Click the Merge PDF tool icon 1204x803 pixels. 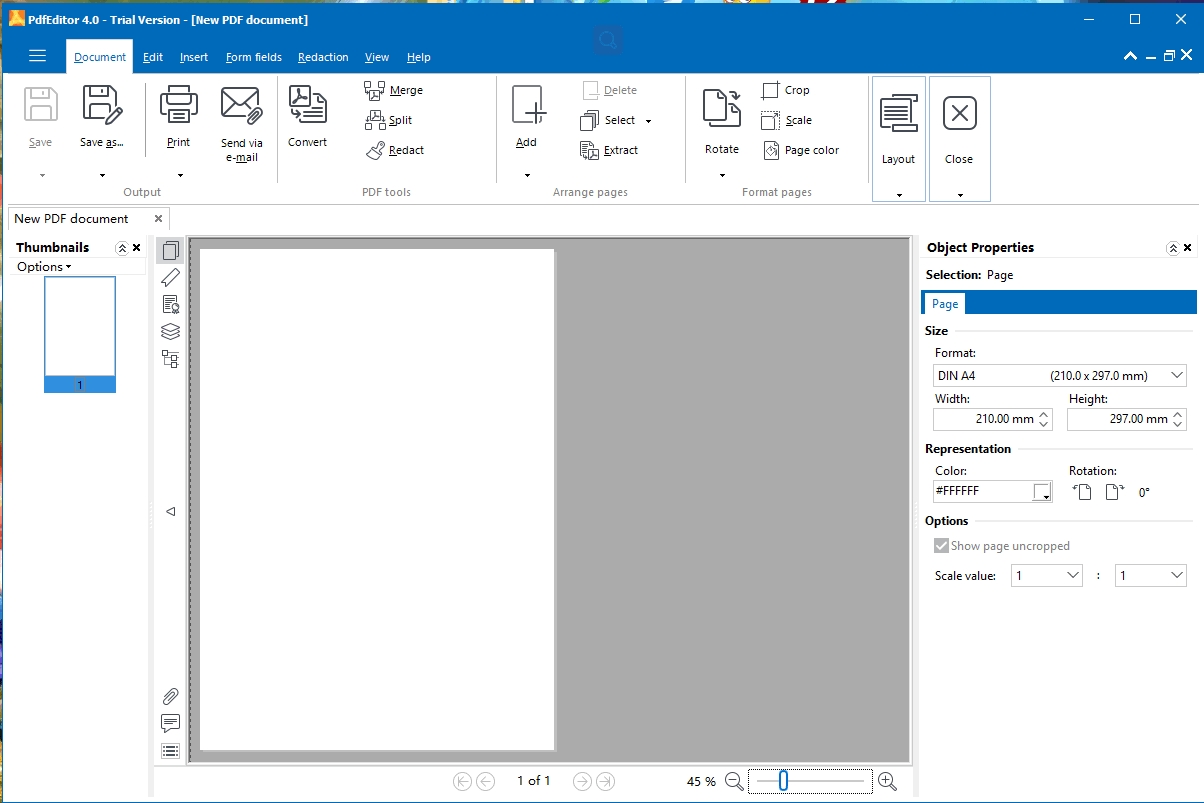tap(375, 91)
